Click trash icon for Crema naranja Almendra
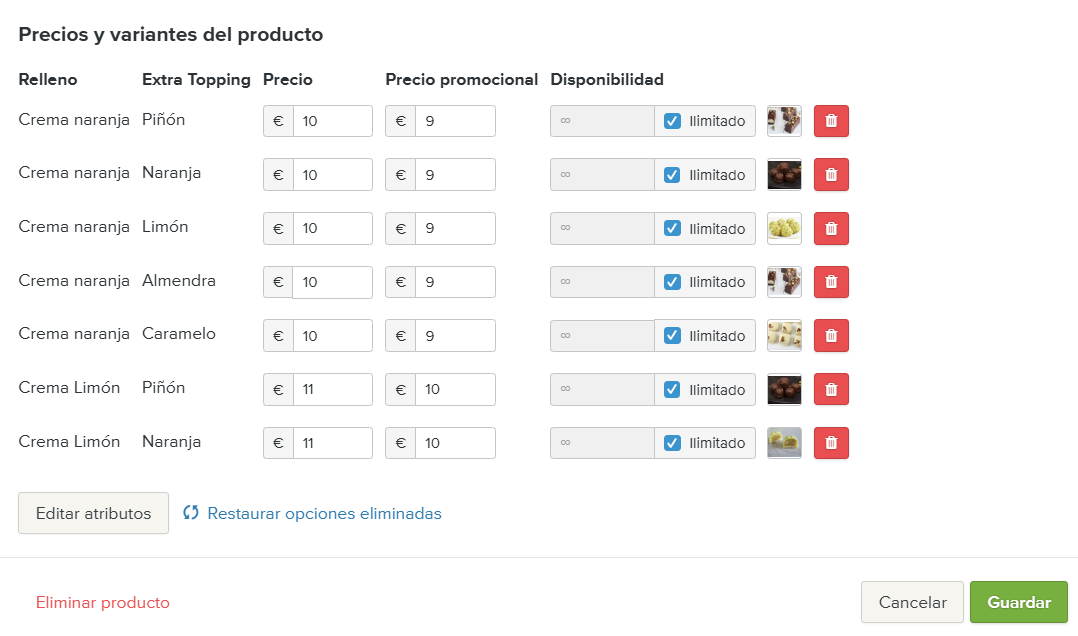Screen dimensions: 1078x636 [831, 282]
